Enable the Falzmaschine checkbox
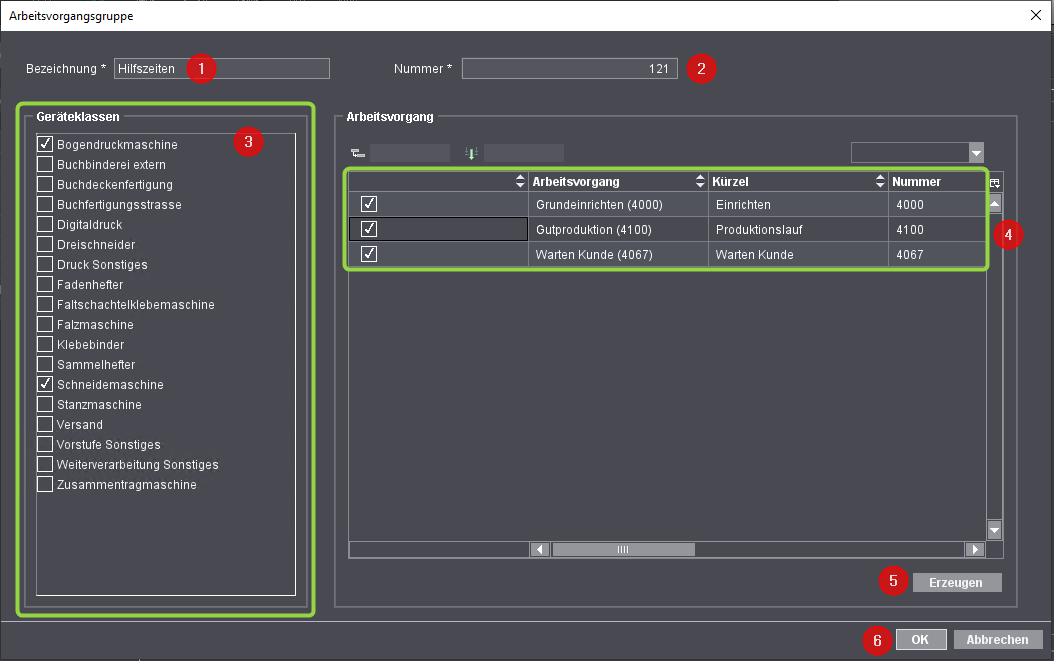Screen dimensions: 1054x661 45,324
